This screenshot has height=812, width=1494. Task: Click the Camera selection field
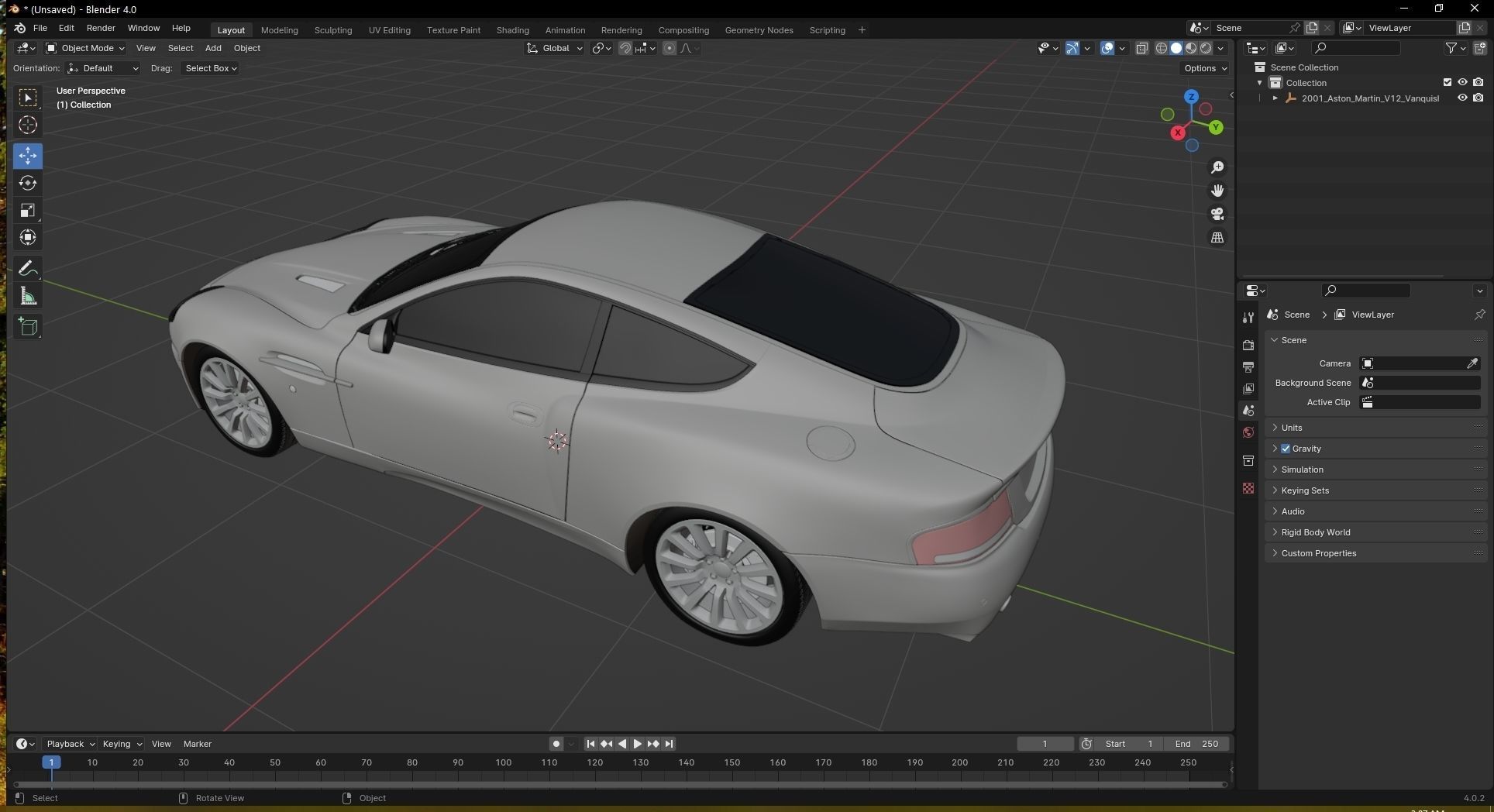coord(1420,363)
